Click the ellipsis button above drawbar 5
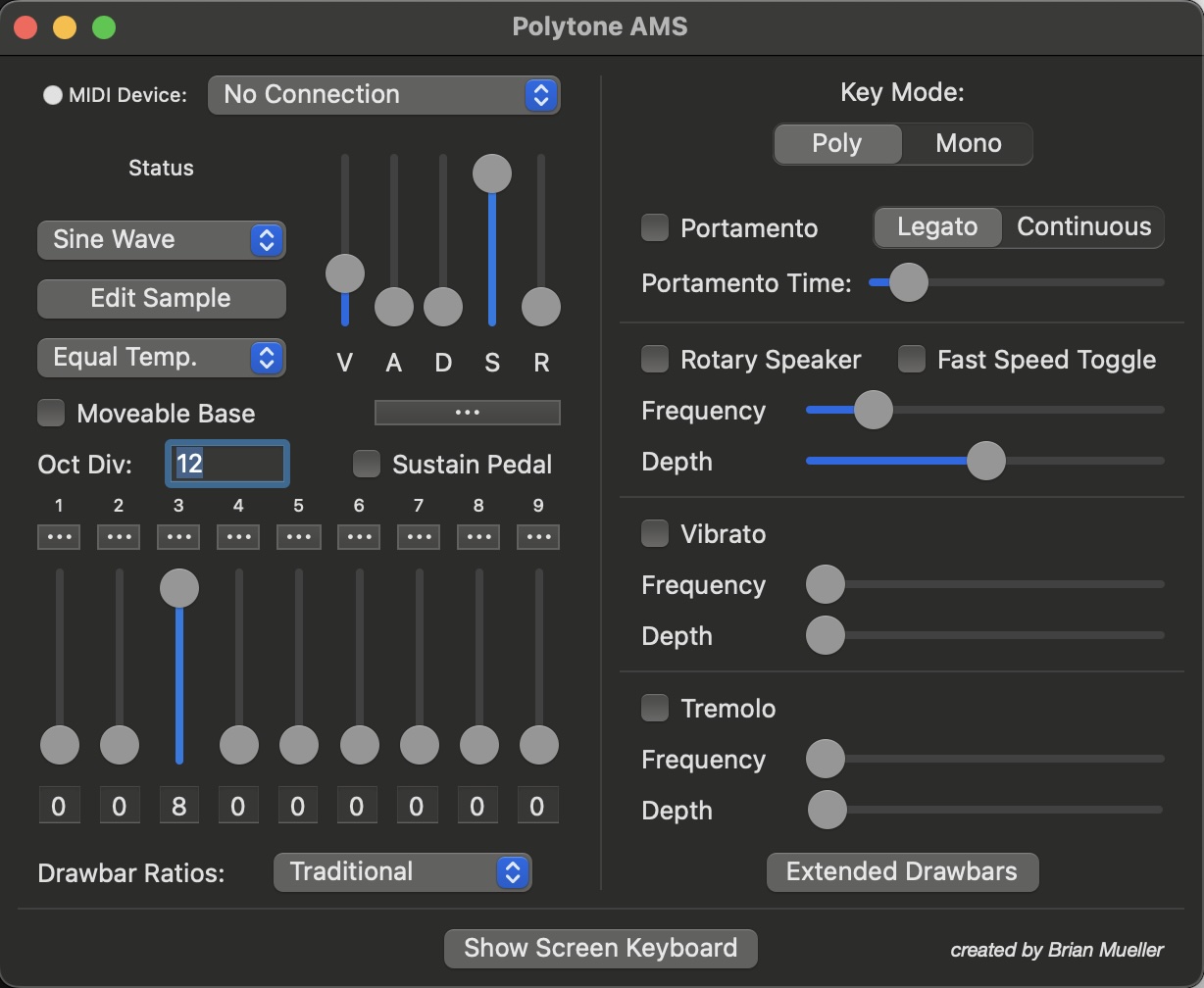This screenshot has height=988, width=1204. click(x=298, y=537)
